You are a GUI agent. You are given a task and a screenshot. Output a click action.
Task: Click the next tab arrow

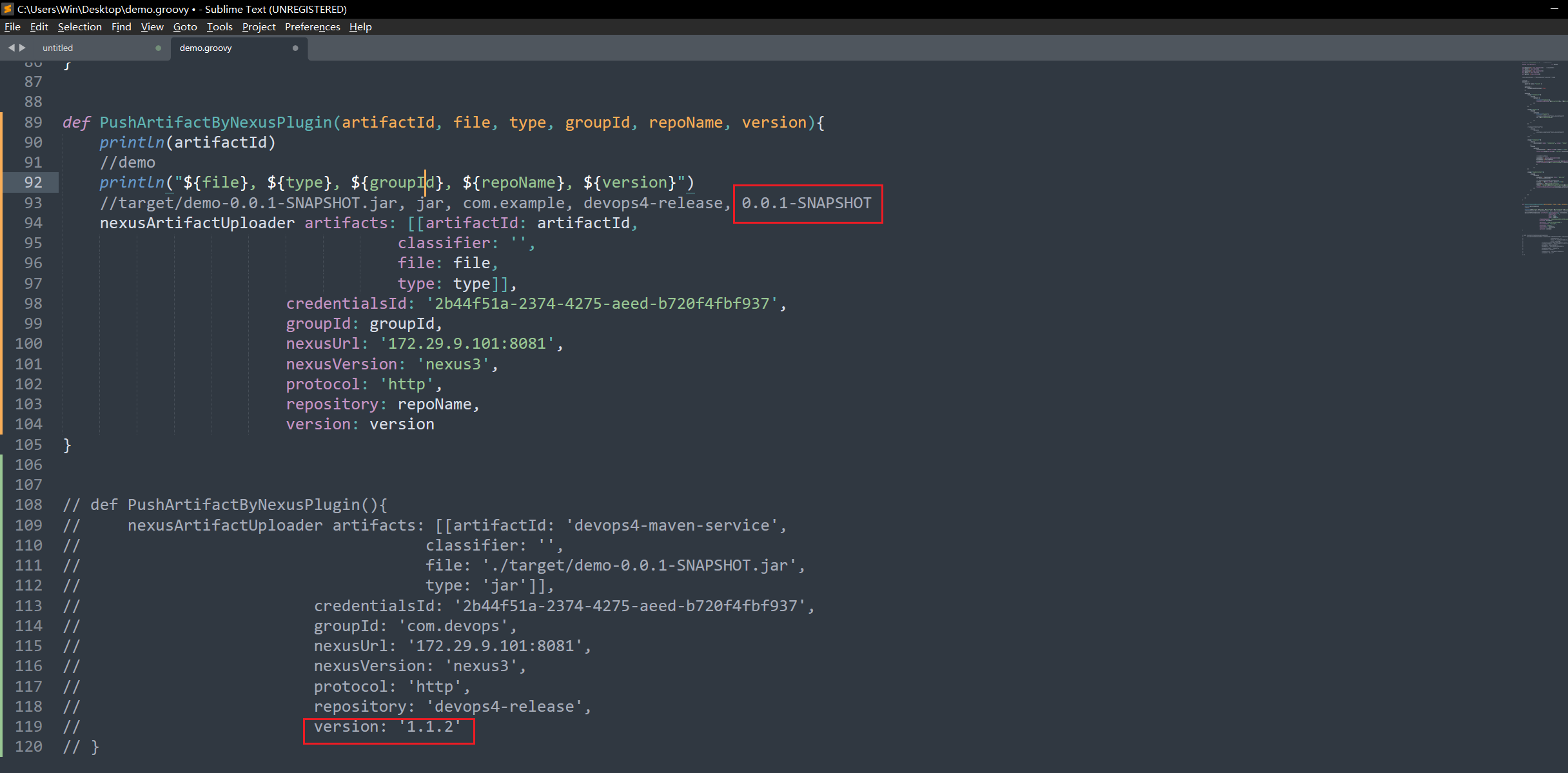point(23,48)
